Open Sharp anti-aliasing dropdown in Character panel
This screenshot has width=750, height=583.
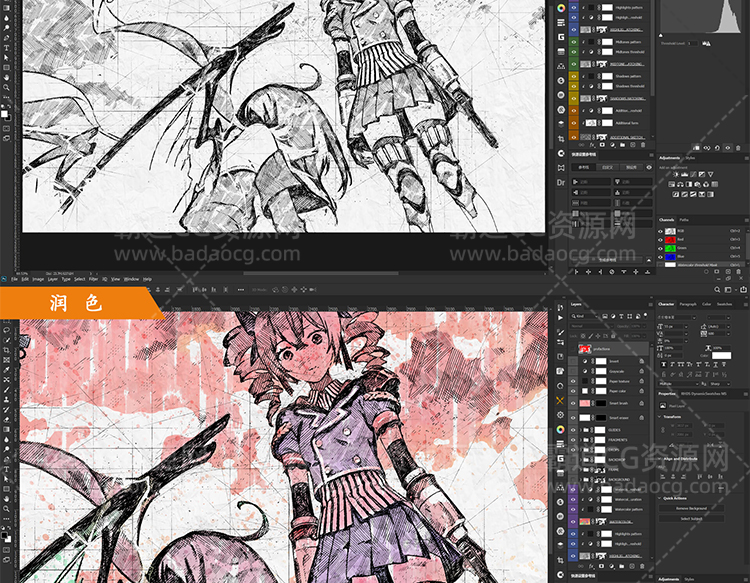(x=720, y=384)
